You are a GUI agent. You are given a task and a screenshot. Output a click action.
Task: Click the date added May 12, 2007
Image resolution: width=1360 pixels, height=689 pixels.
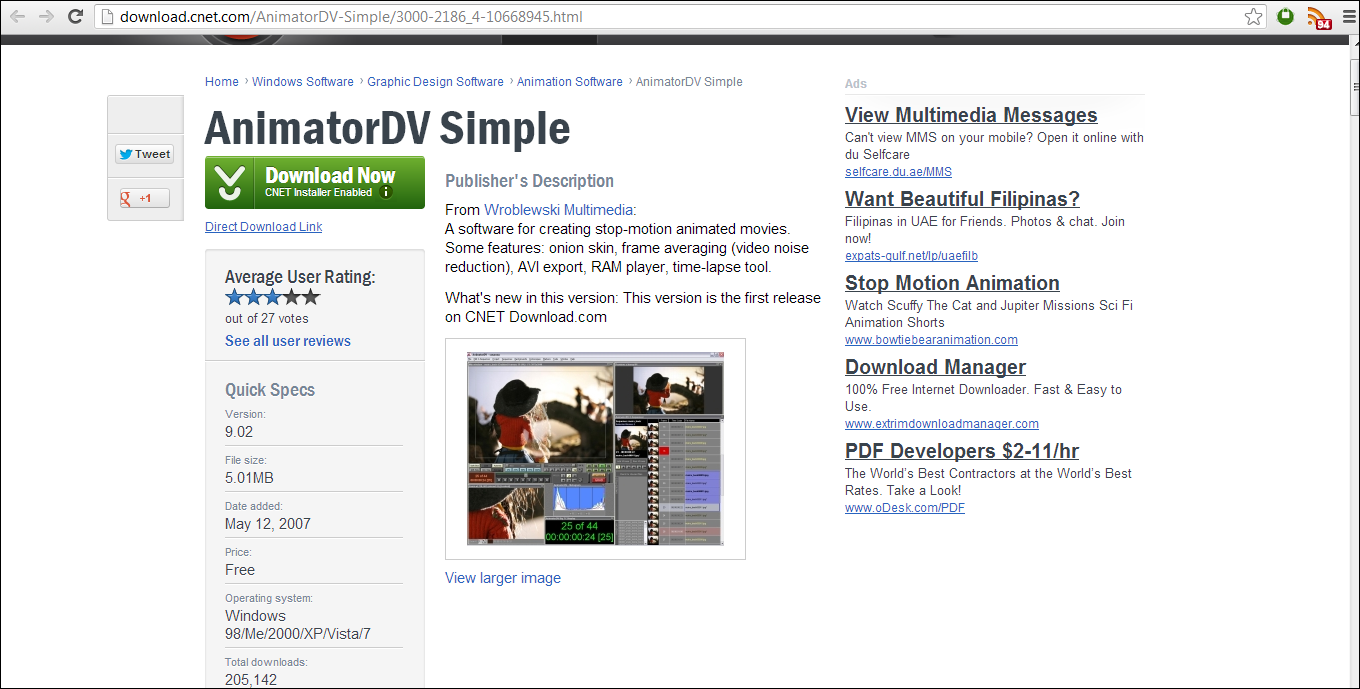tap(268, 524)
